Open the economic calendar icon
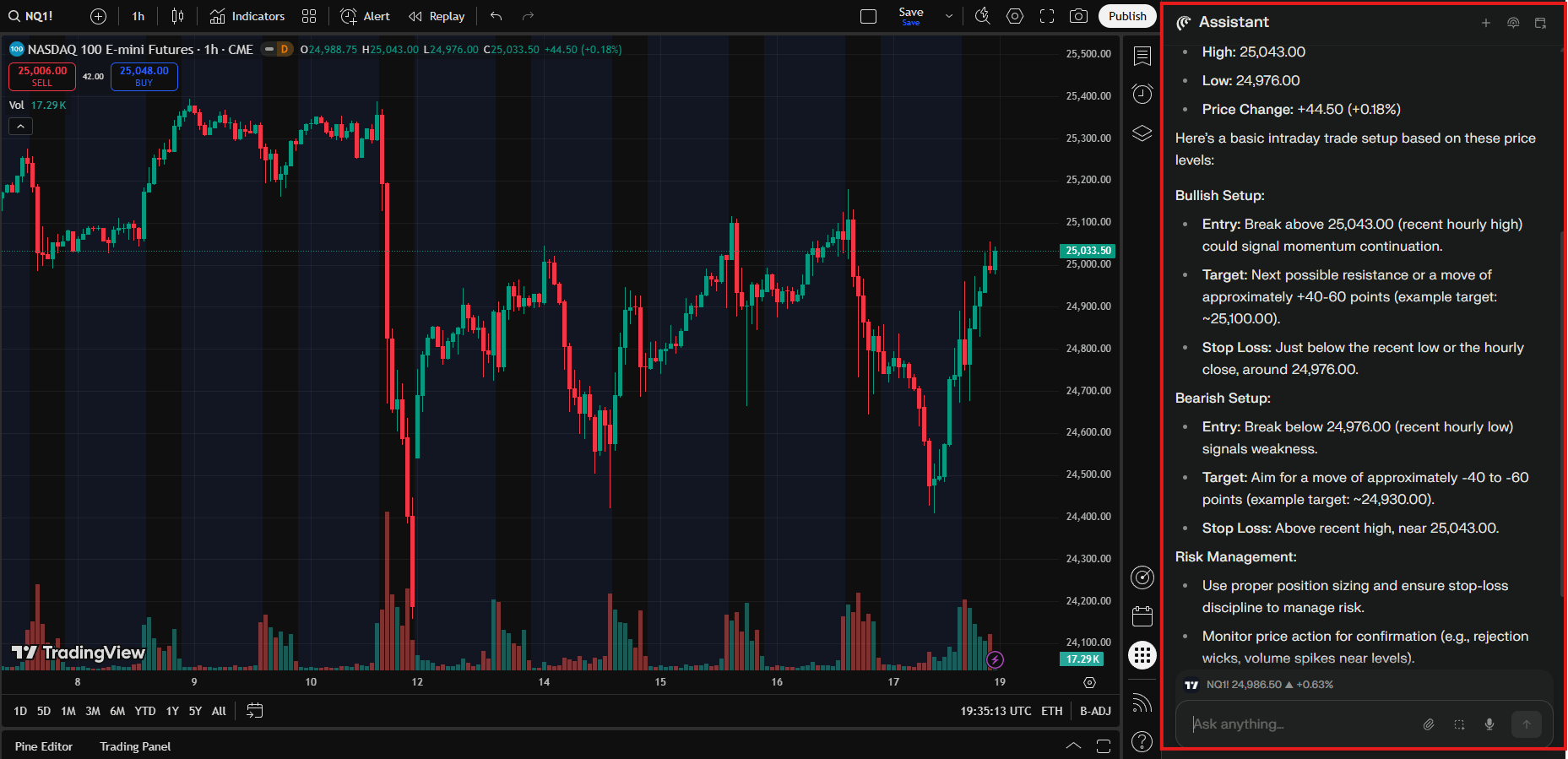Screen dimensions: 1568x759 click(x=1142, y=616)
